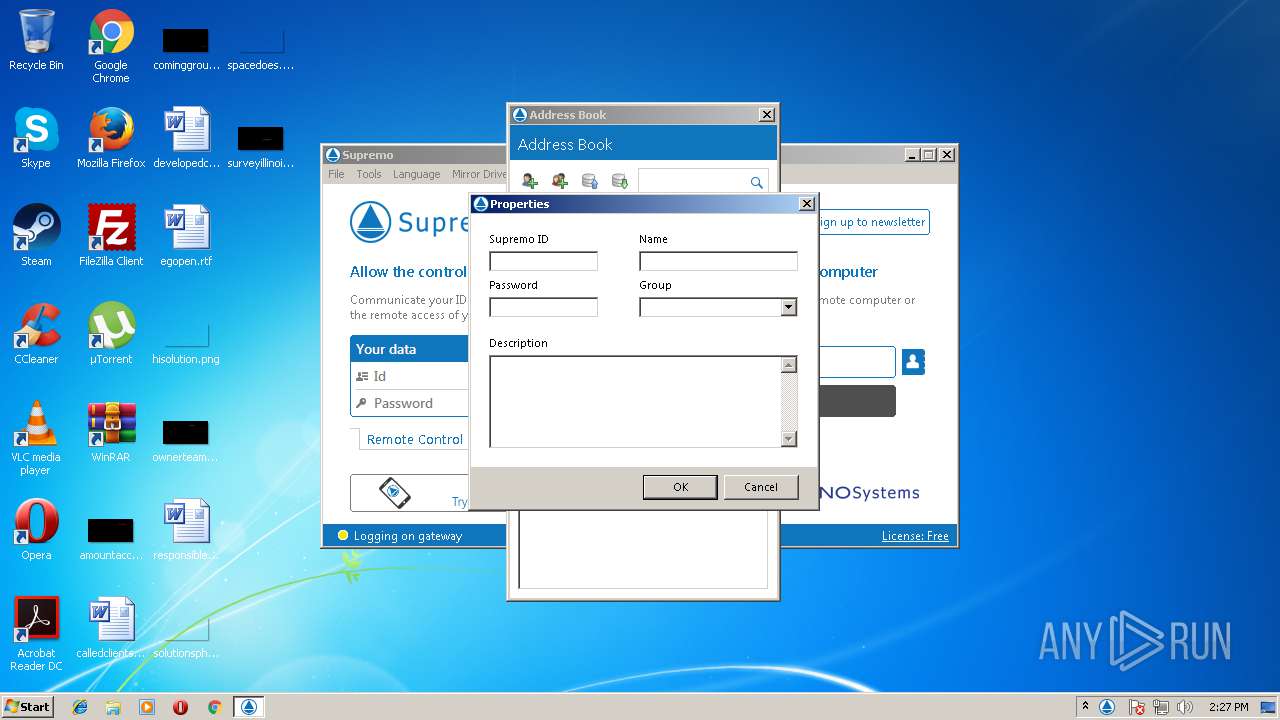Click the mobile phone icon in Supremo window
The width and height of the screenshot is (1280, 720).
(394, 492)
